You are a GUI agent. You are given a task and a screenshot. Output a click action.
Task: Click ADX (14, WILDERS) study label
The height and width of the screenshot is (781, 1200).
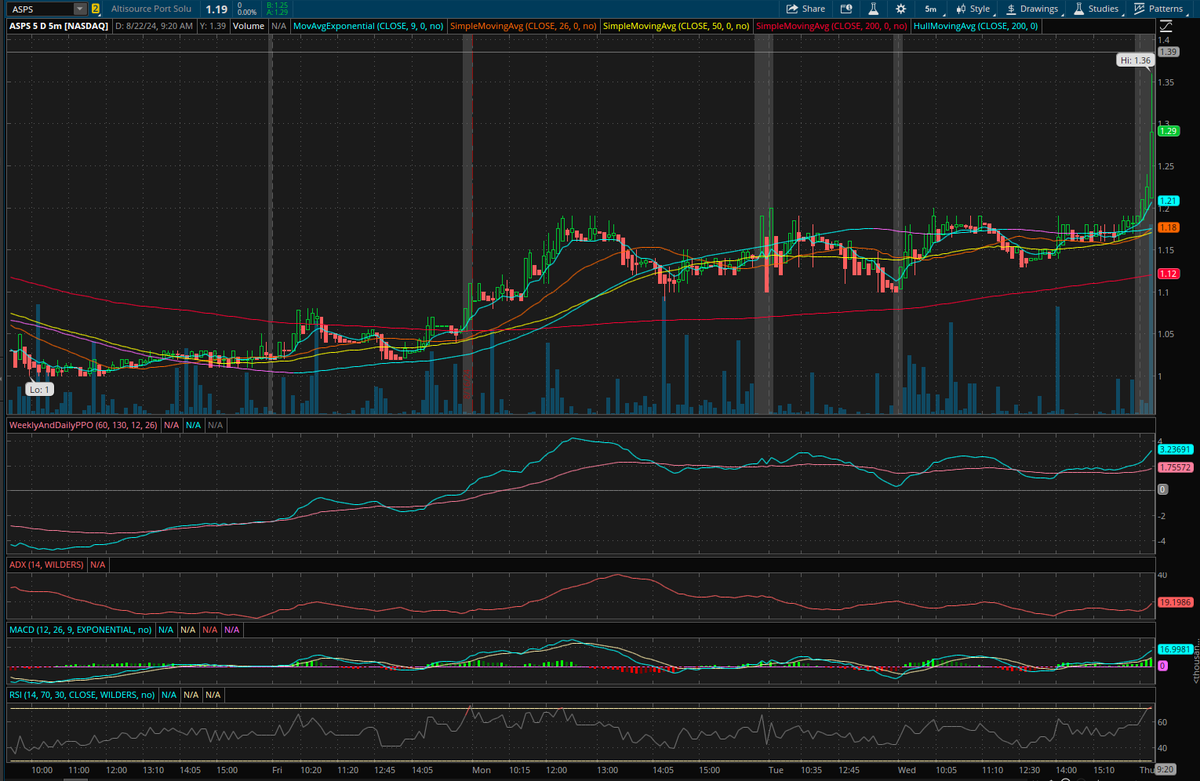[46, 565]
